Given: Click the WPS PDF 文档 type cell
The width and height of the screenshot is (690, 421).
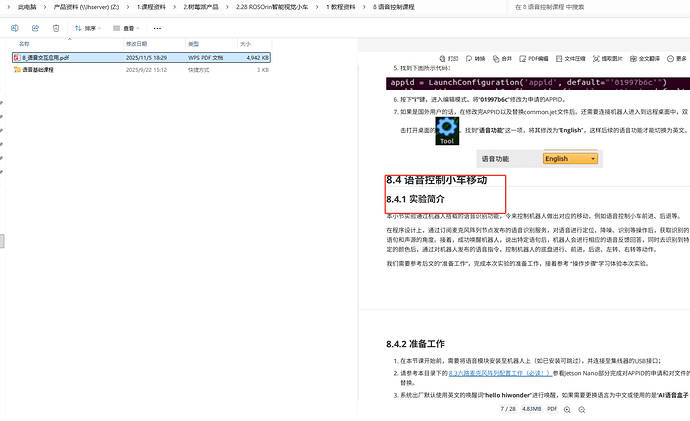Looking at the screenshot, I should [x=206, y=58].
